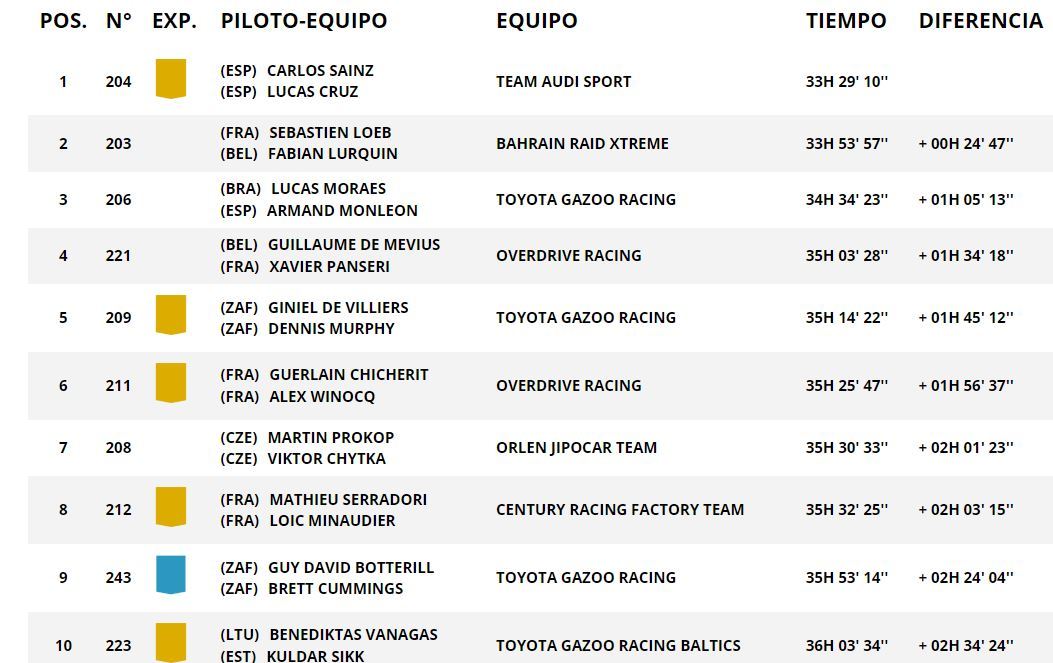Screen dimensions: 1053x663
Task: Click the DIFERENCIA column header
Action: [x=980, y=21]
